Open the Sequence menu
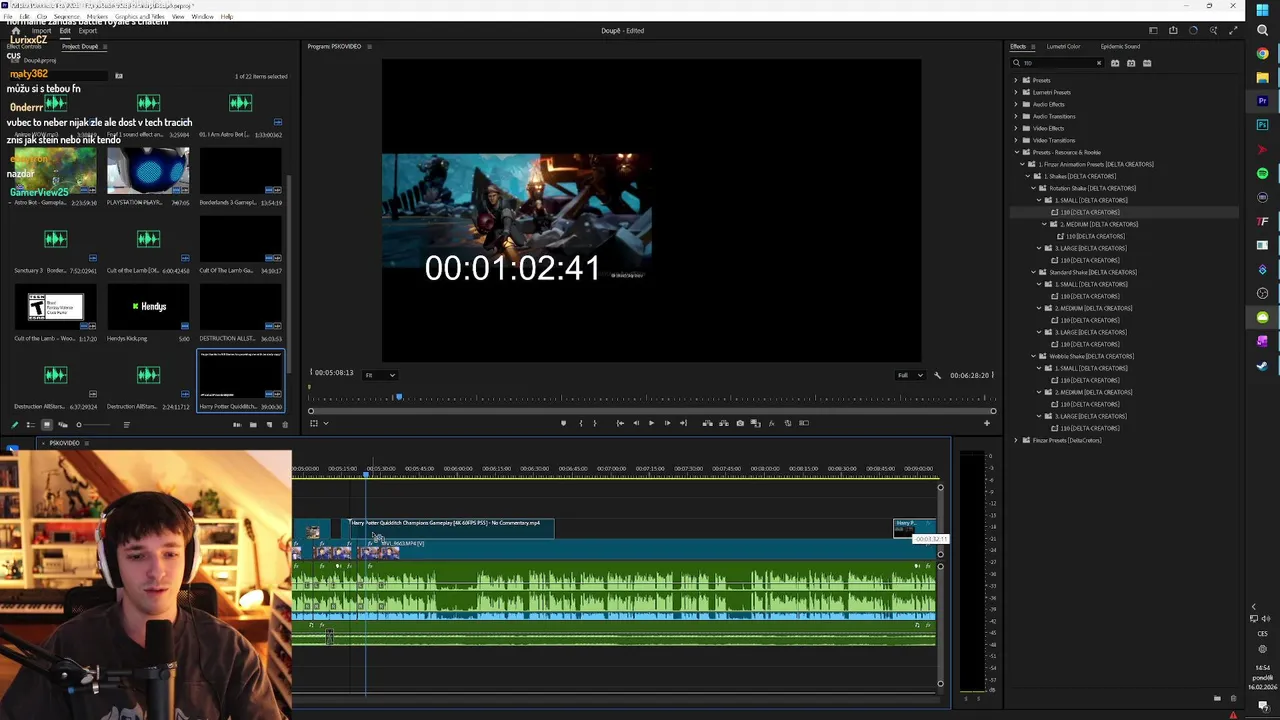 69,17
